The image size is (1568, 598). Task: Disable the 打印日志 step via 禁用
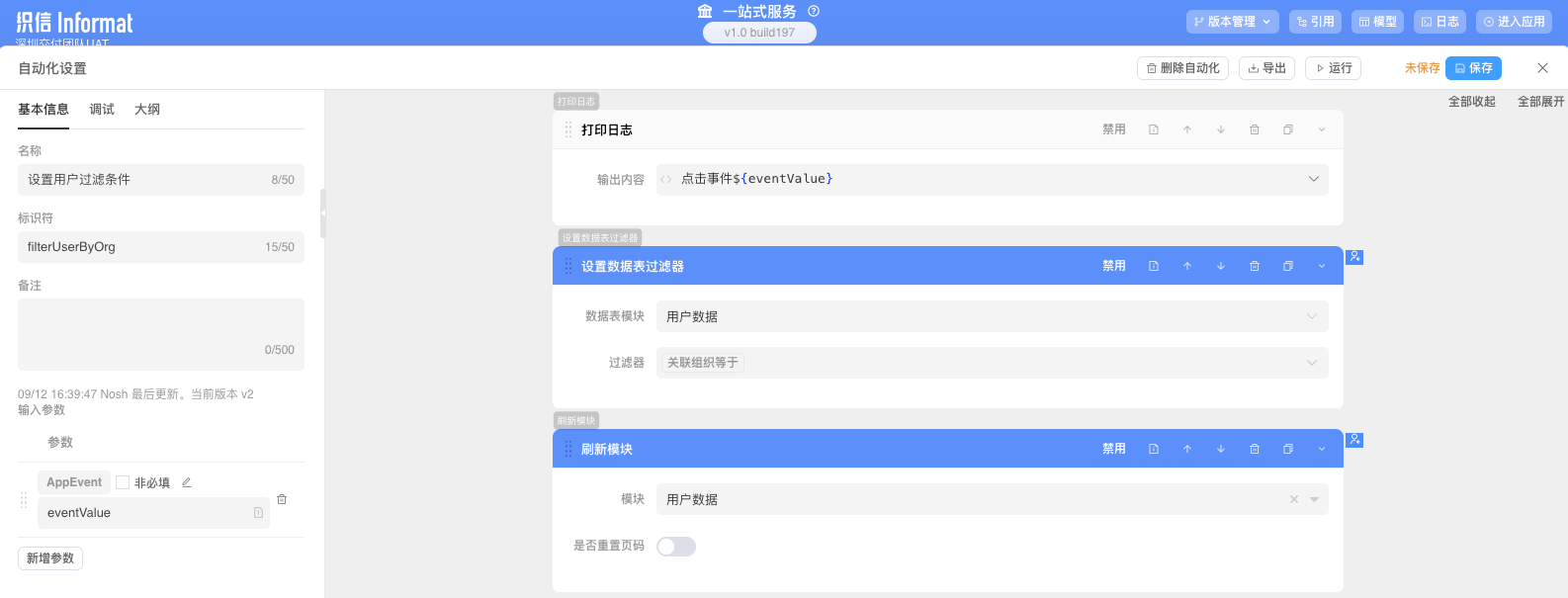pos(1114,129)
